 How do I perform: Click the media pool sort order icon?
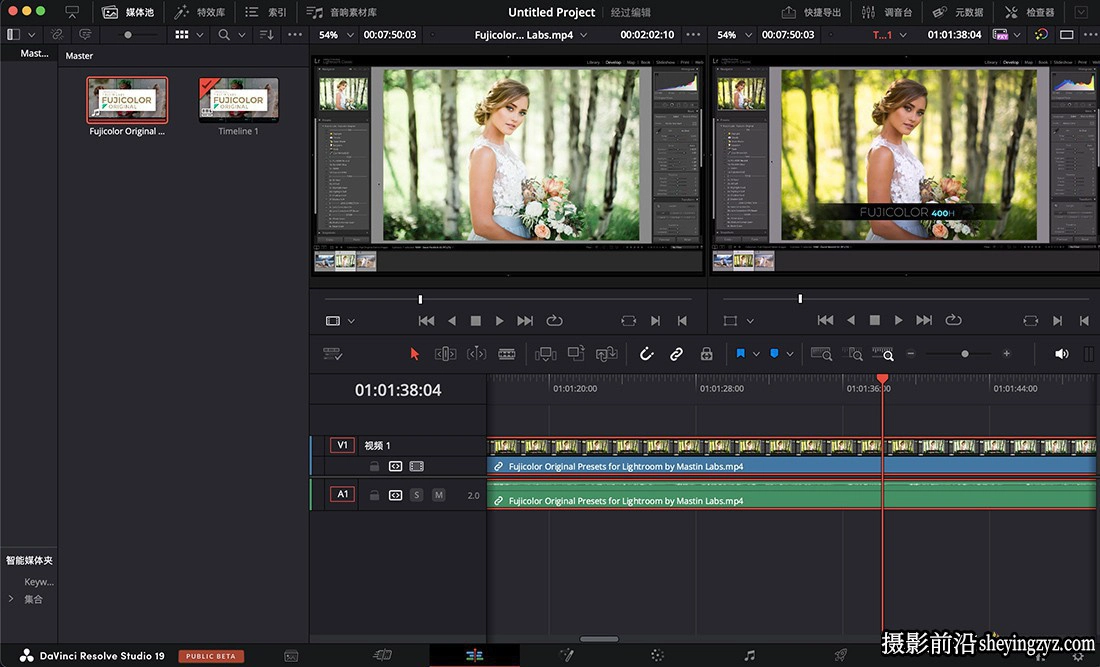(267, 34)
